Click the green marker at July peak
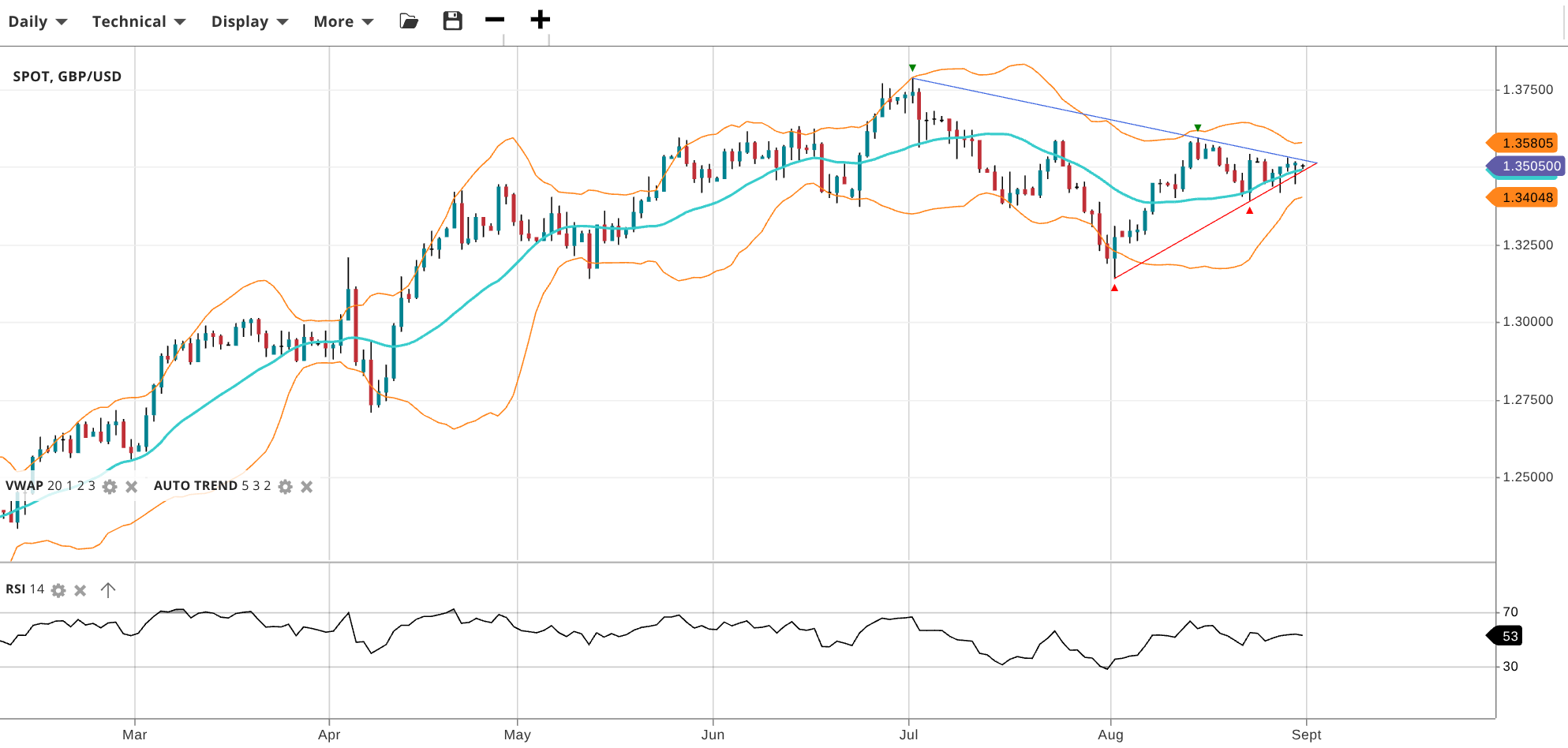Viewport: 1568px width, 748px height. pyautogui.click(x=912, y=68)
